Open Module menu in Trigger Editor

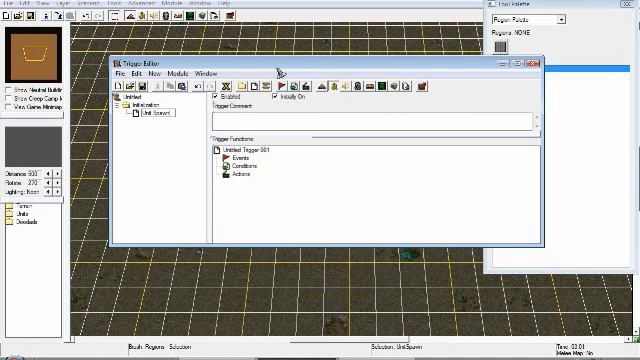tap(178, 74)
